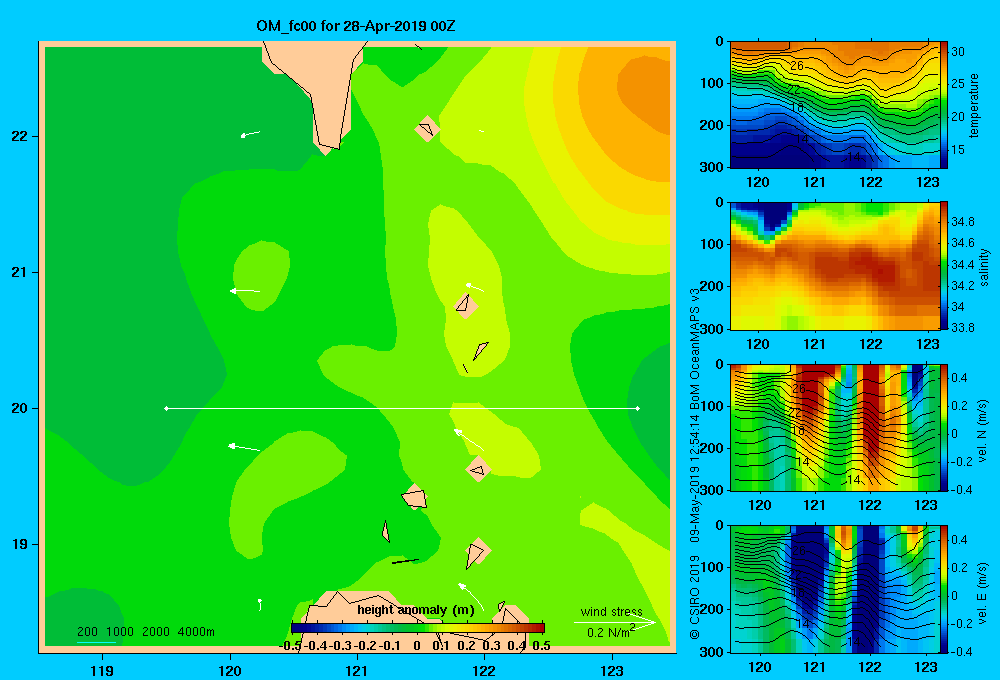The height and width of the screenshot is (680, 1000).
Task: Click the "30" tick on temperature color bar
Action: [958, 52]
